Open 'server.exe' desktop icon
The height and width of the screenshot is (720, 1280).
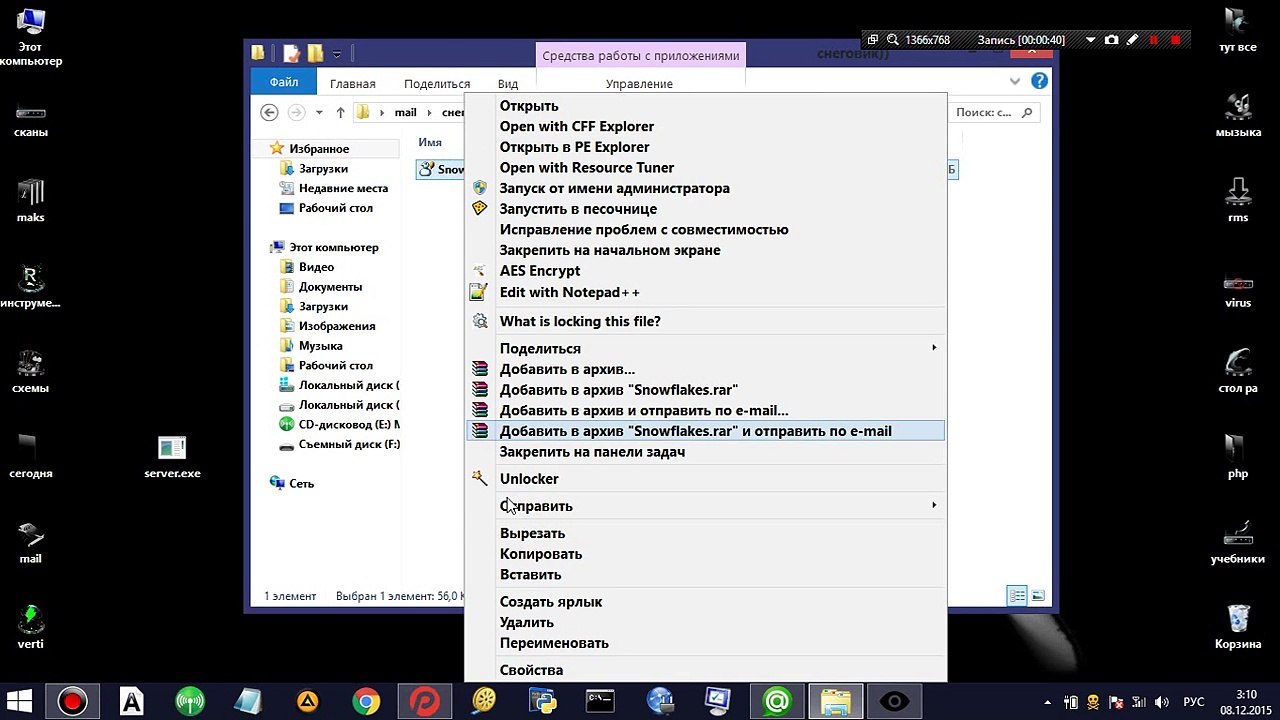tap(172, 458)
